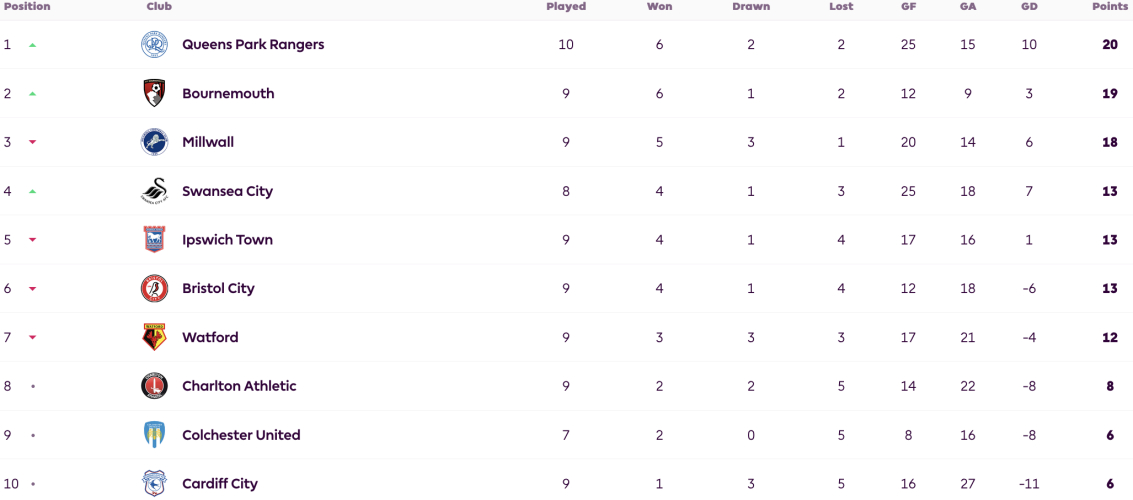The height and width of the screenshot is (500, 1133).
Task: Click the Bournemouth club badge
Action: click(x=155, y=93)
